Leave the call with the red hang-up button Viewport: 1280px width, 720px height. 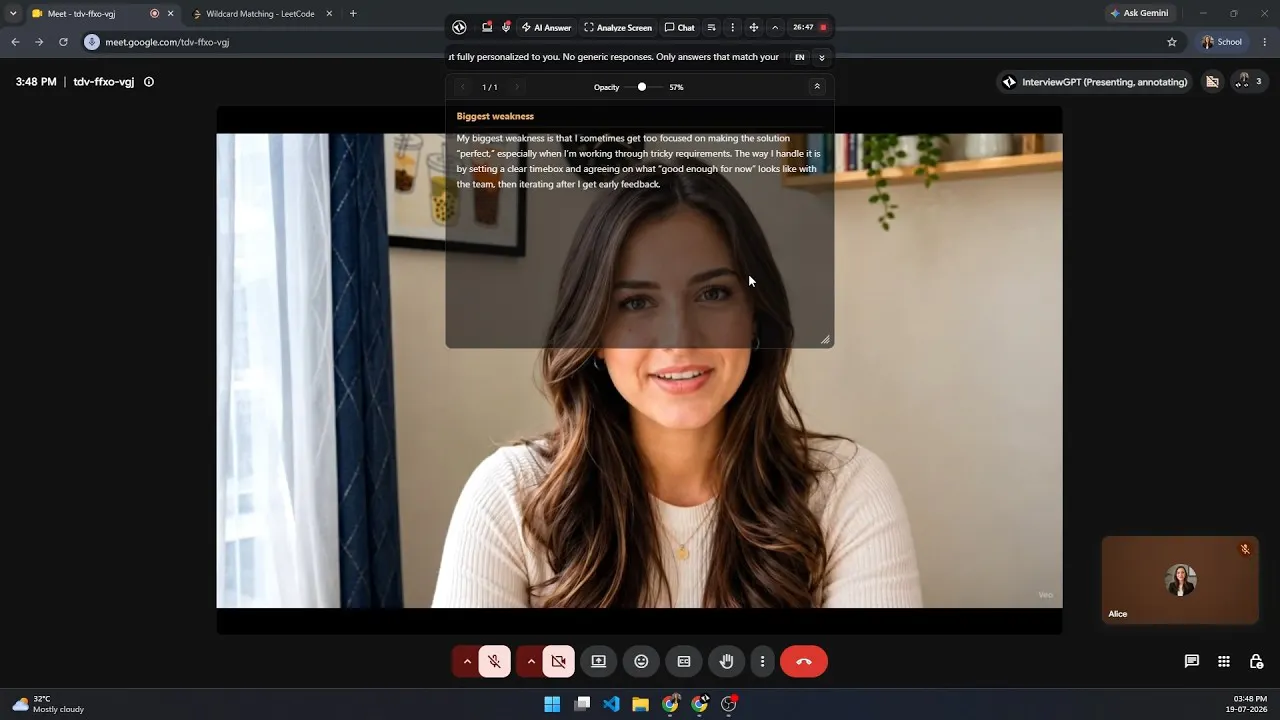click(804, 661)
